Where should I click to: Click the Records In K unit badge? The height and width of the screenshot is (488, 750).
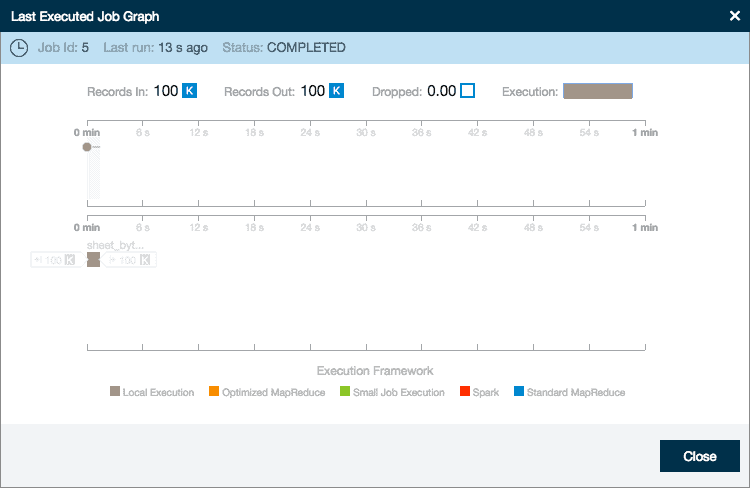pos(190,91)
